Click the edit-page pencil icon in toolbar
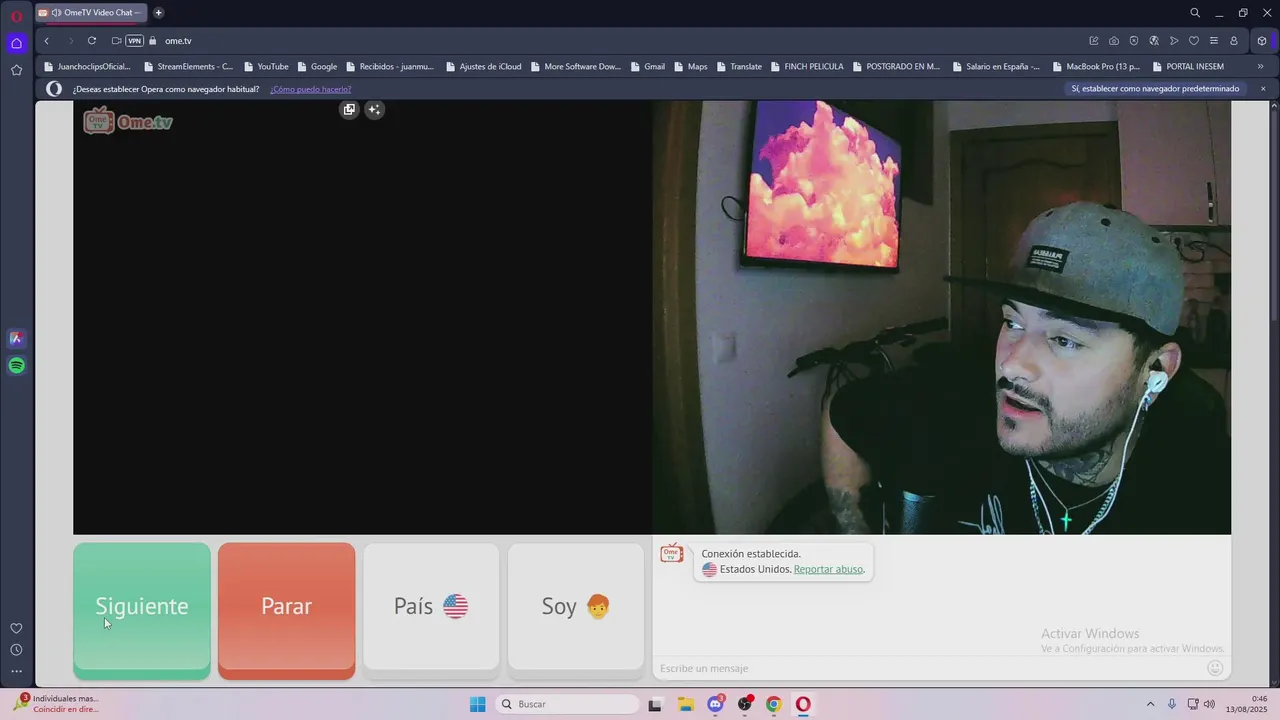Image resolution: width=1280 pixels, height=720 pixels. pyautogui.click(x=1094, y=41)
